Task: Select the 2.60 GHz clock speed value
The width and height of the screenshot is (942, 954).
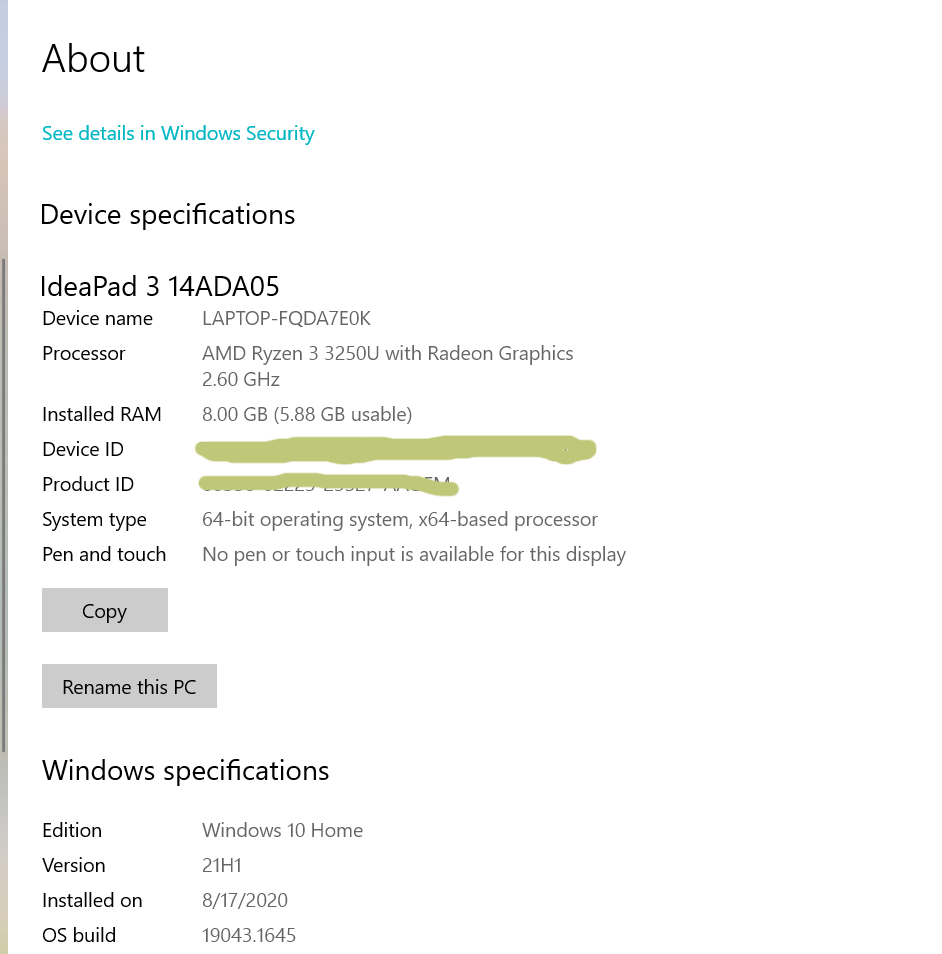Action: [x=240, y=380]
